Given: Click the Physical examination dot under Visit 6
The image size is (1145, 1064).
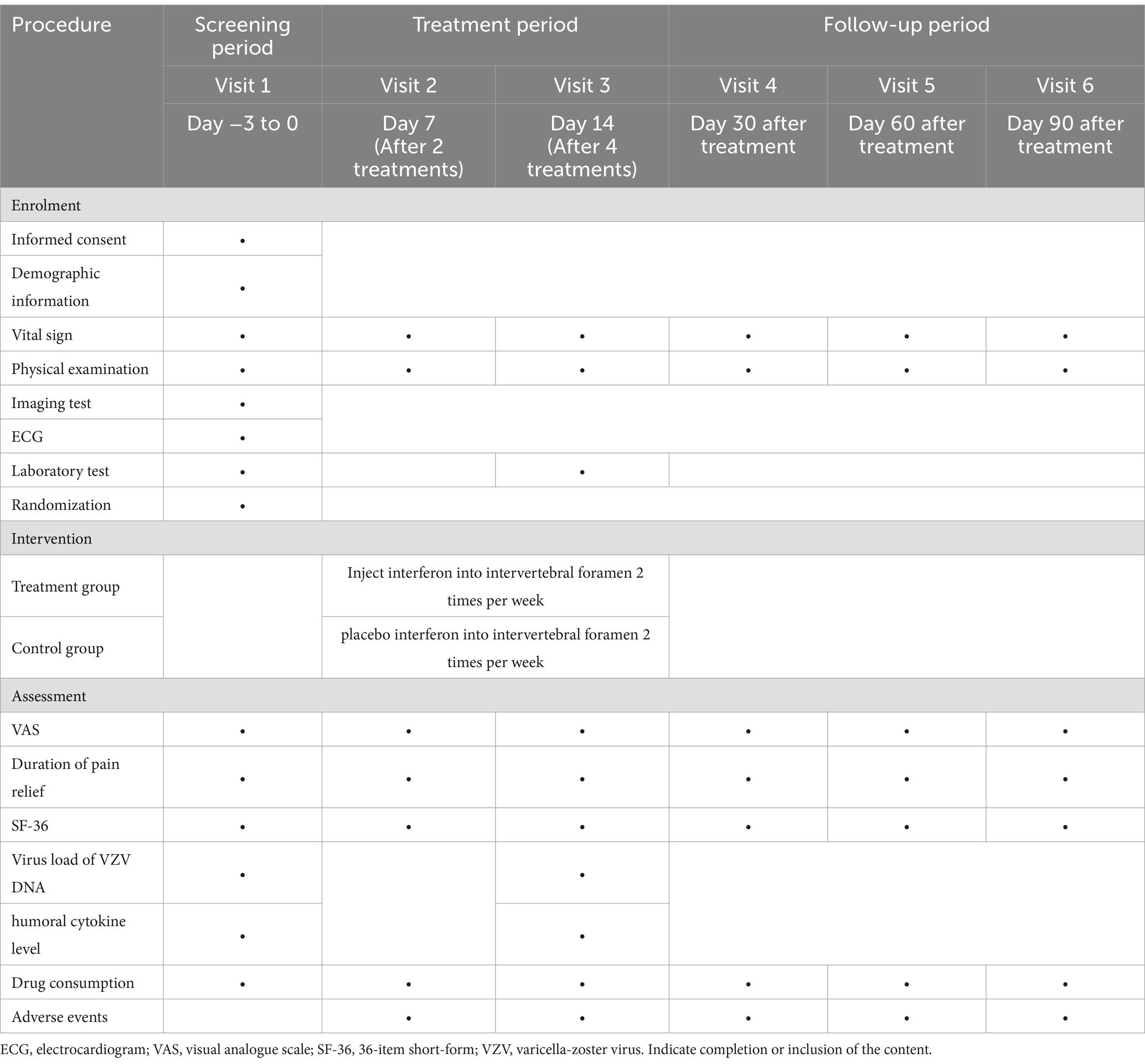Looking at the screenshot, I should pyautogui.click(x=1065, y=370).
